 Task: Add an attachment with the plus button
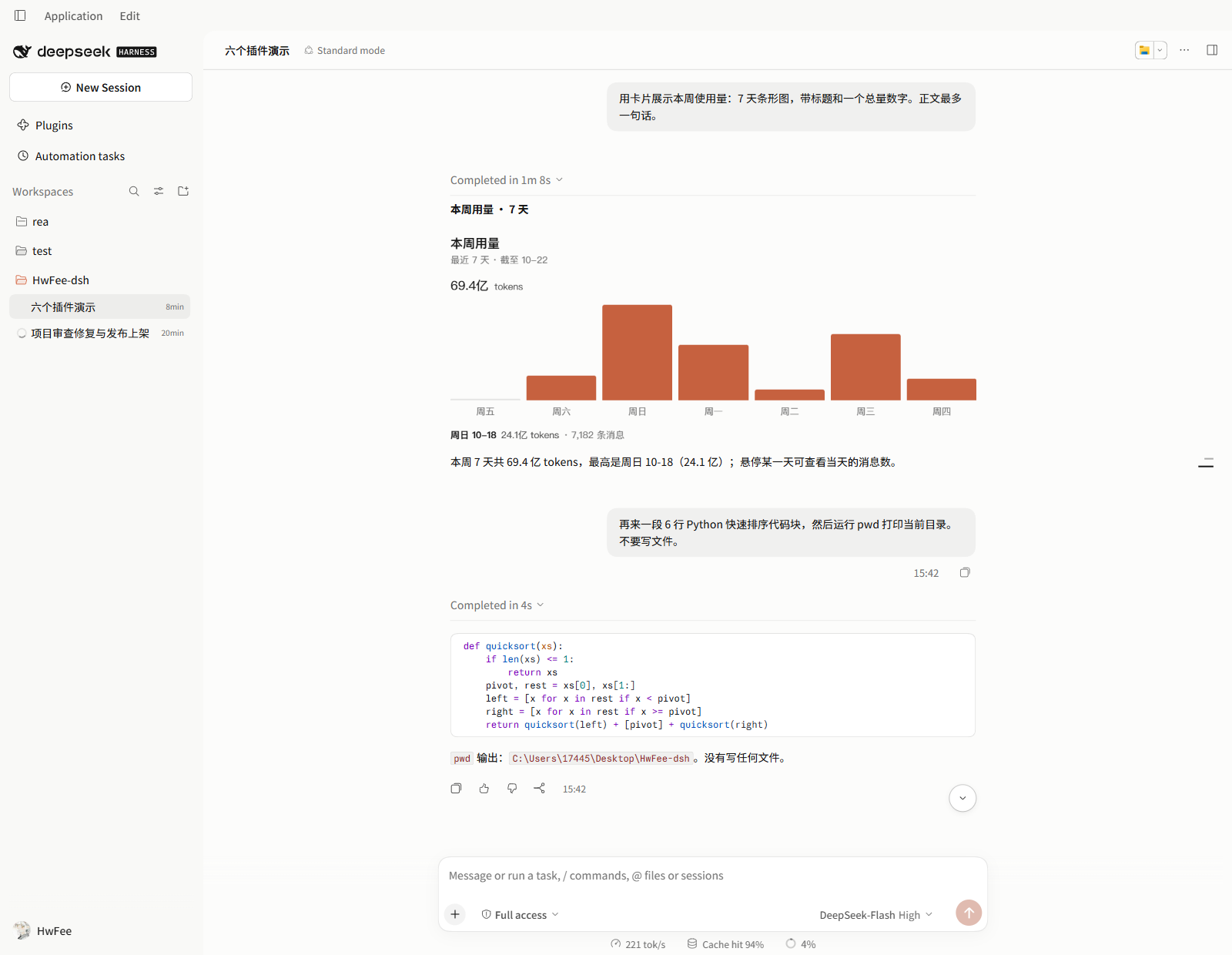tap(455, 914)
